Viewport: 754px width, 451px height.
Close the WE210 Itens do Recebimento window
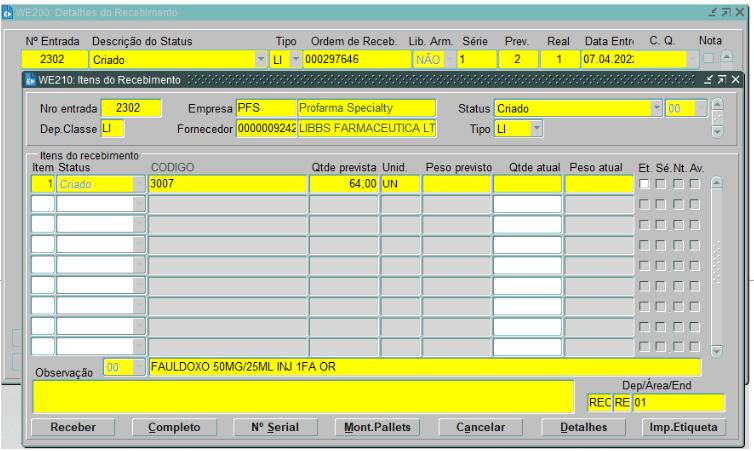coord(735,80)
